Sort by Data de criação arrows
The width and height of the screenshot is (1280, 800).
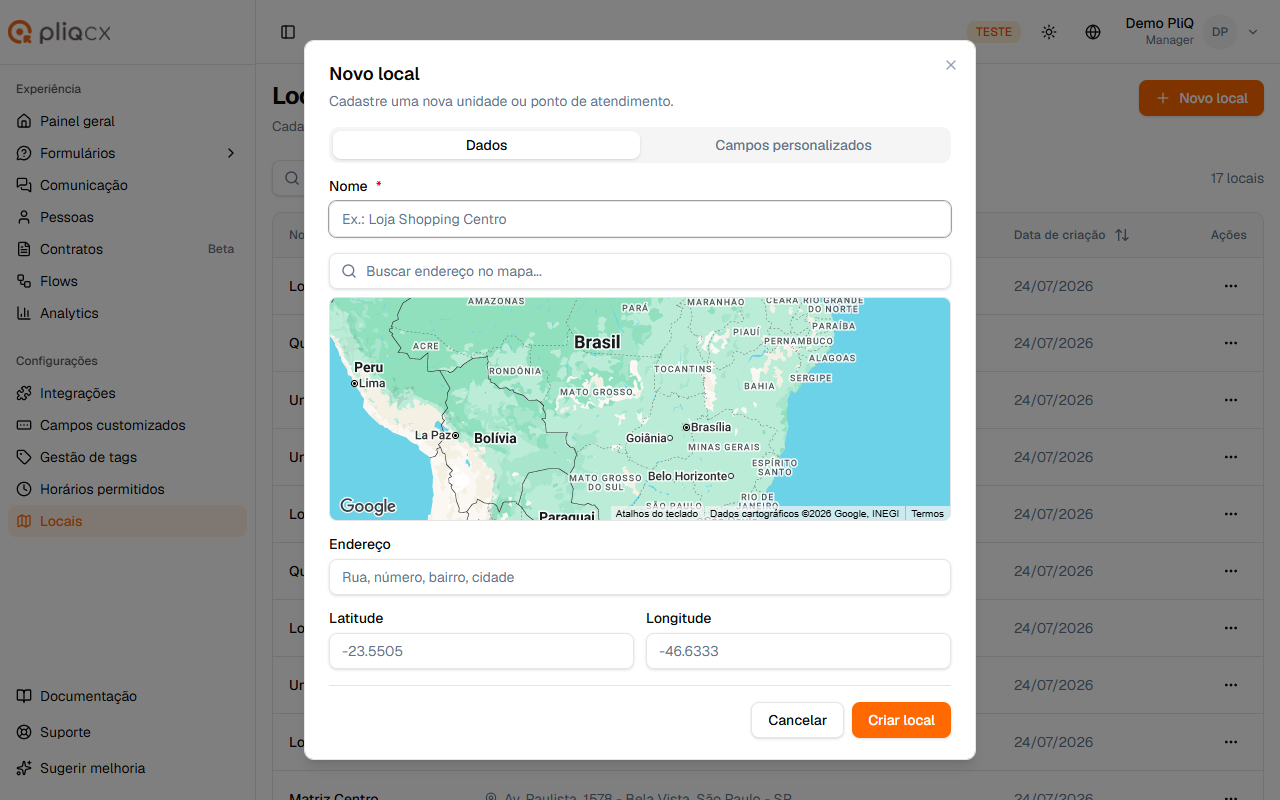tap(1122, 235)
